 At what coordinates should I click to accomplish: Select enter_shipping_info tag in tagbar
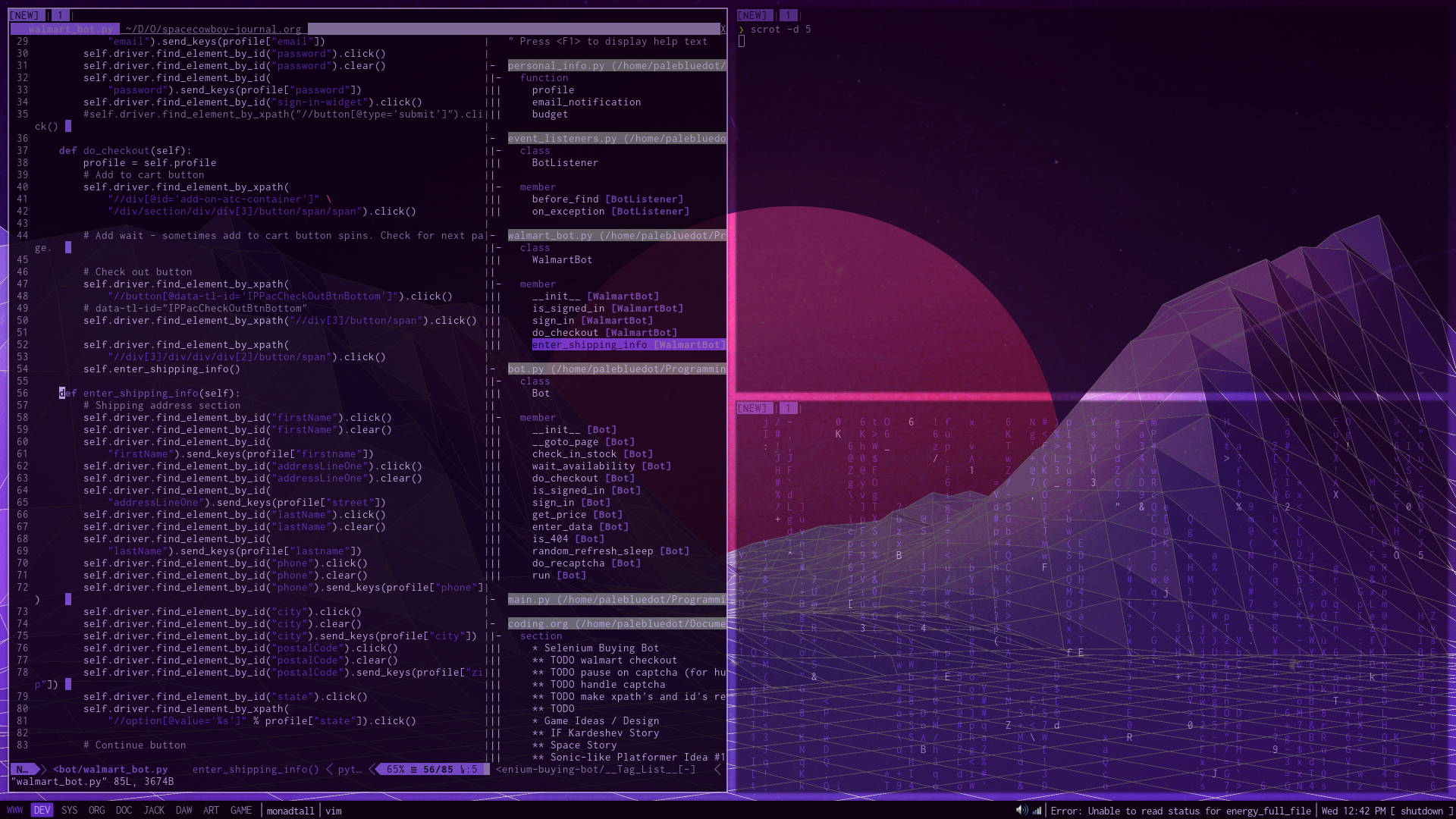(589, 345)
